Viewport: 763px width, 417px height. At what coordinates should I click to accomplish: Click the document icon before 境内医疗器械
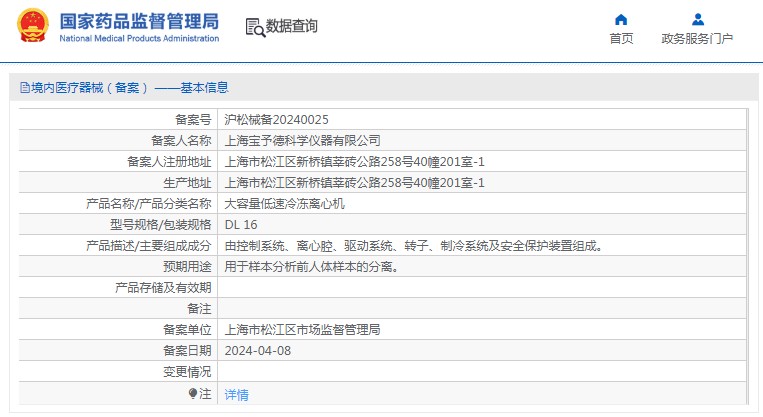coord(24,88)
